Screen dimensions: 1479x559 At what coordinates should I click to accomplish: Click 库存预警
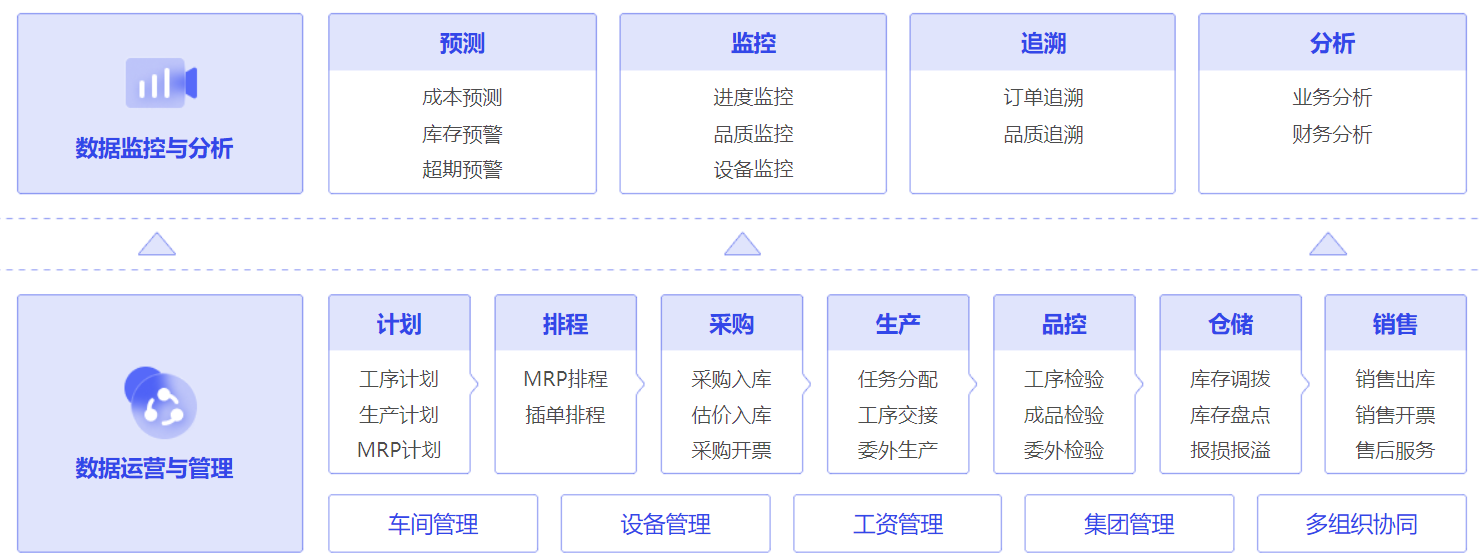tap(462, 134)
